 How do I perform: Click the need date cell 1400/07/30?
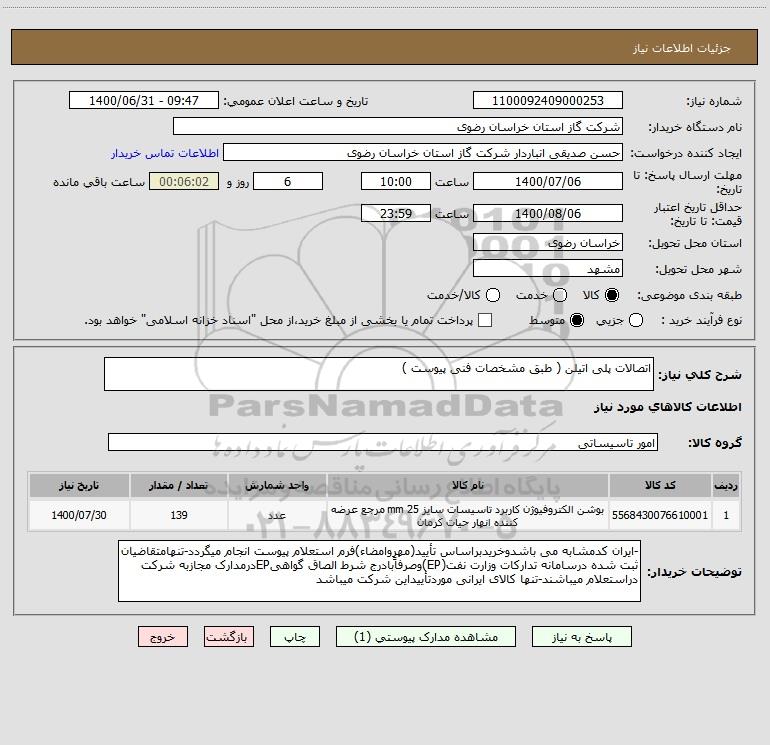[x=79, y=515]
